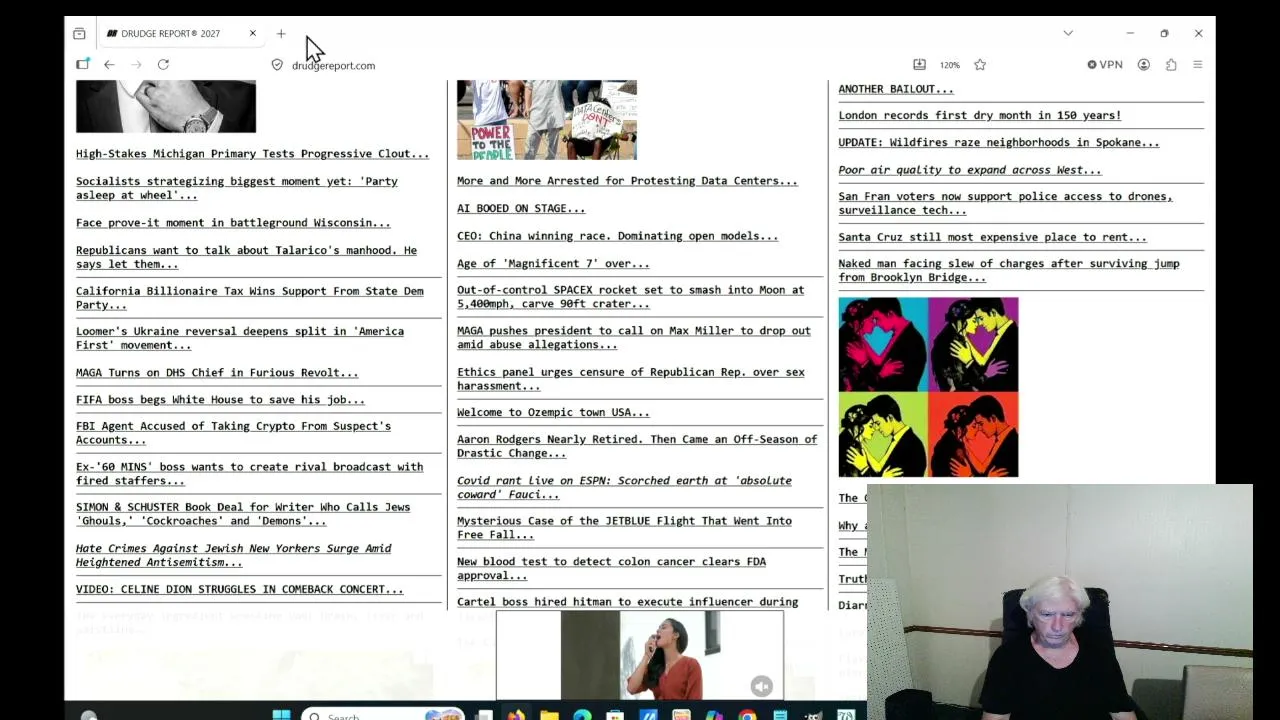Toggle the browser sidebar icon
Screen dimensions: 1280x720
point(83,65)
